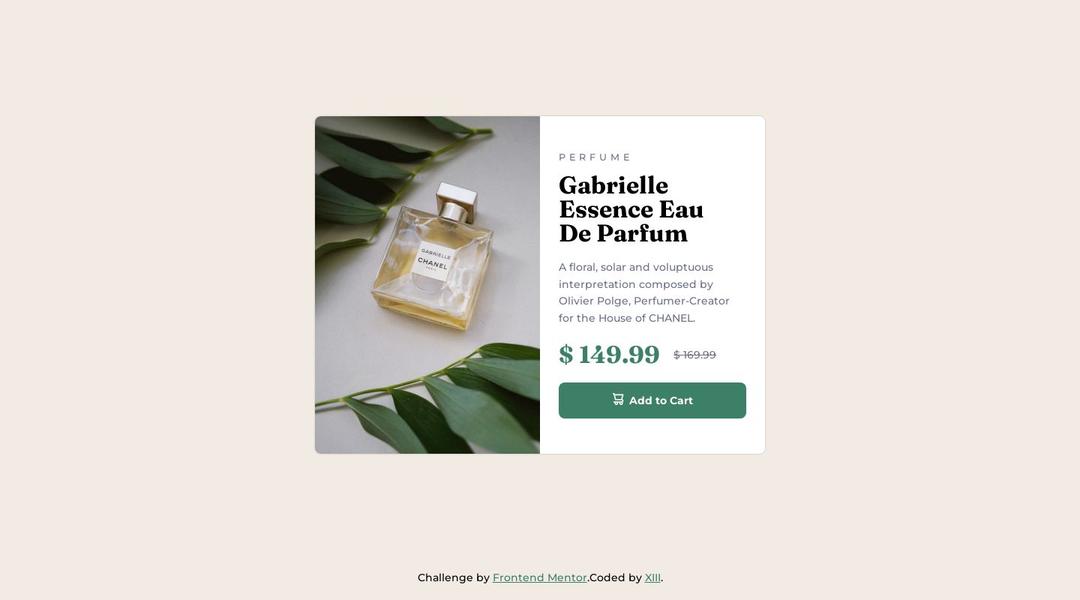
Task: Open the Frontend Mentor link
Action: pos(539,577)
